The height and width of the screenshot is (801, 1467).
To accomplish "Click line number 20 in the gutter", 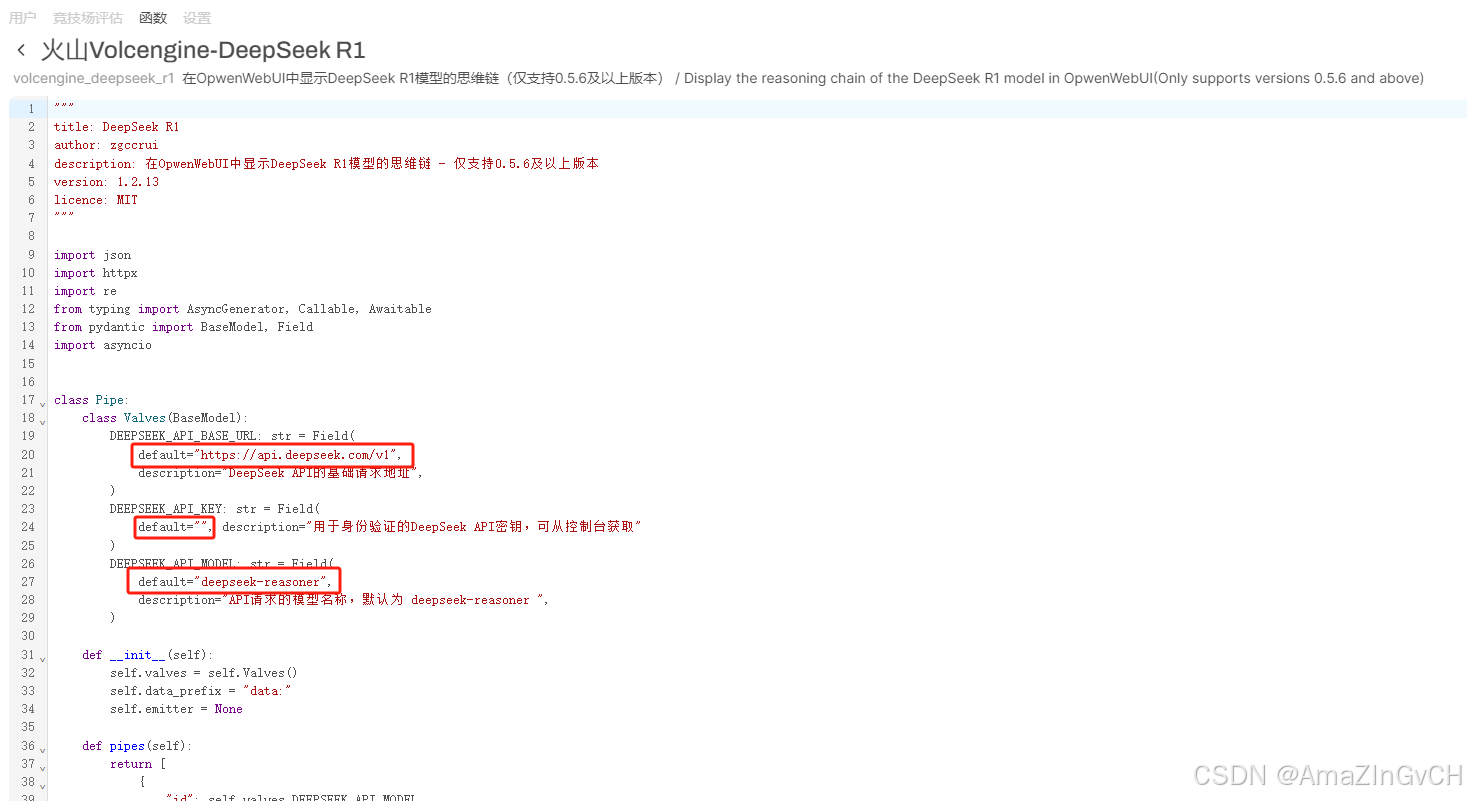I will (x=28, y=455).
